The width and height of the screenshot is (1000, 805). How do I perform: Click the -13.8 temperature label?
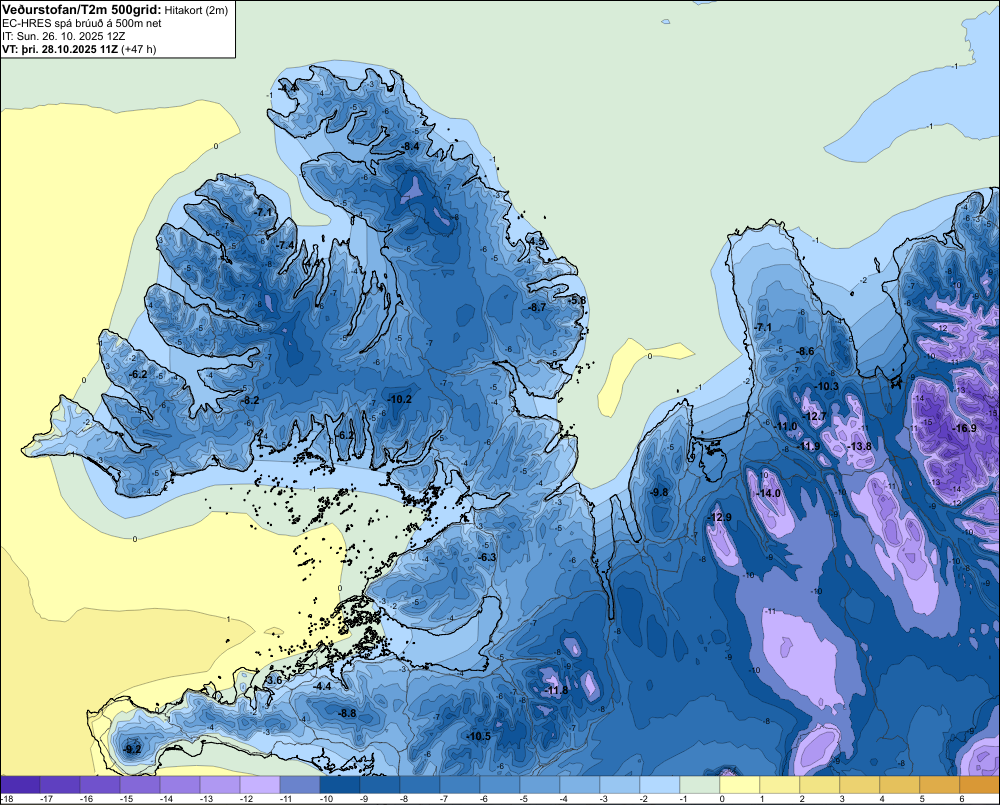point(860,446)
